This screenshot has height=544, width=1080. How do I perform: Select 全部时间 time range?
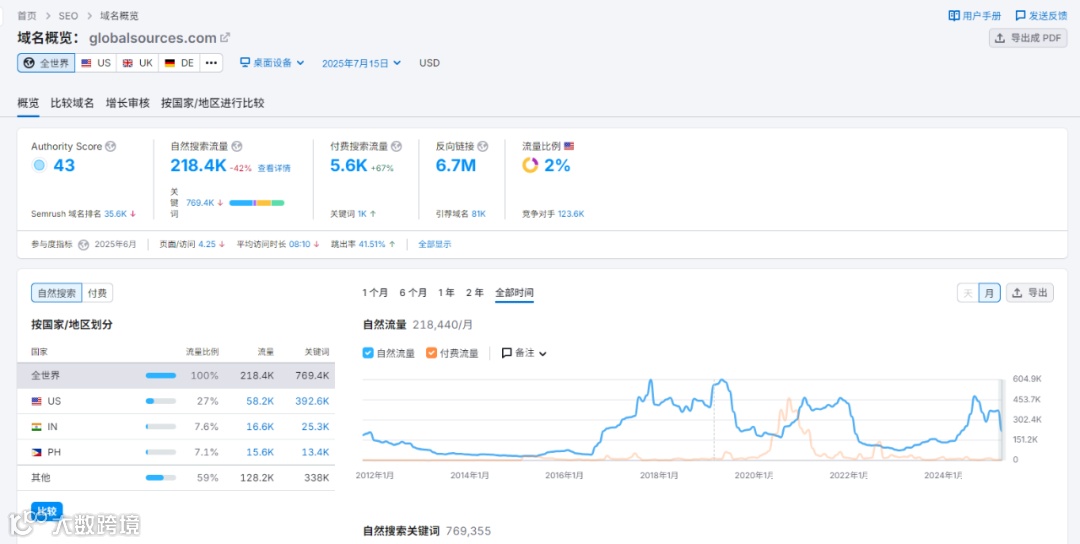point(515,293)
